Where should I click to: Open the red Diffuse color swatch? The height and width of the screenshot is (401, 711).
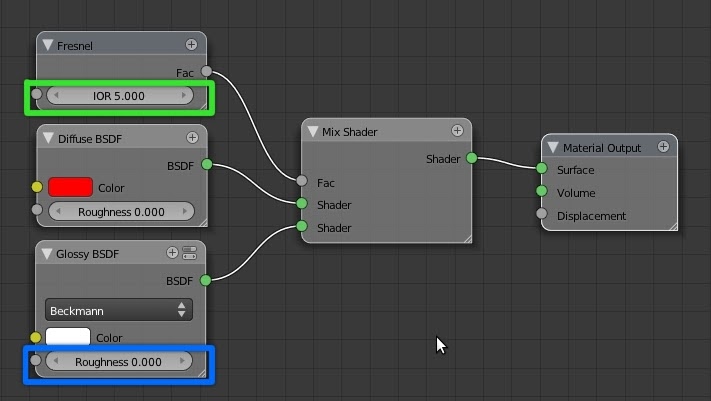[70, 187]
